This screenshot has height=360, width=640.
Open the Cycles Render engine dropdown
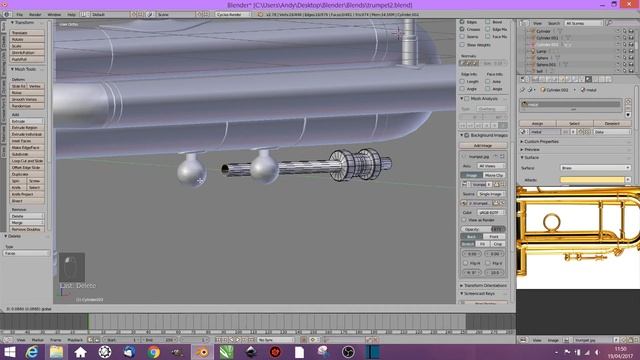(x=232, y=14)
